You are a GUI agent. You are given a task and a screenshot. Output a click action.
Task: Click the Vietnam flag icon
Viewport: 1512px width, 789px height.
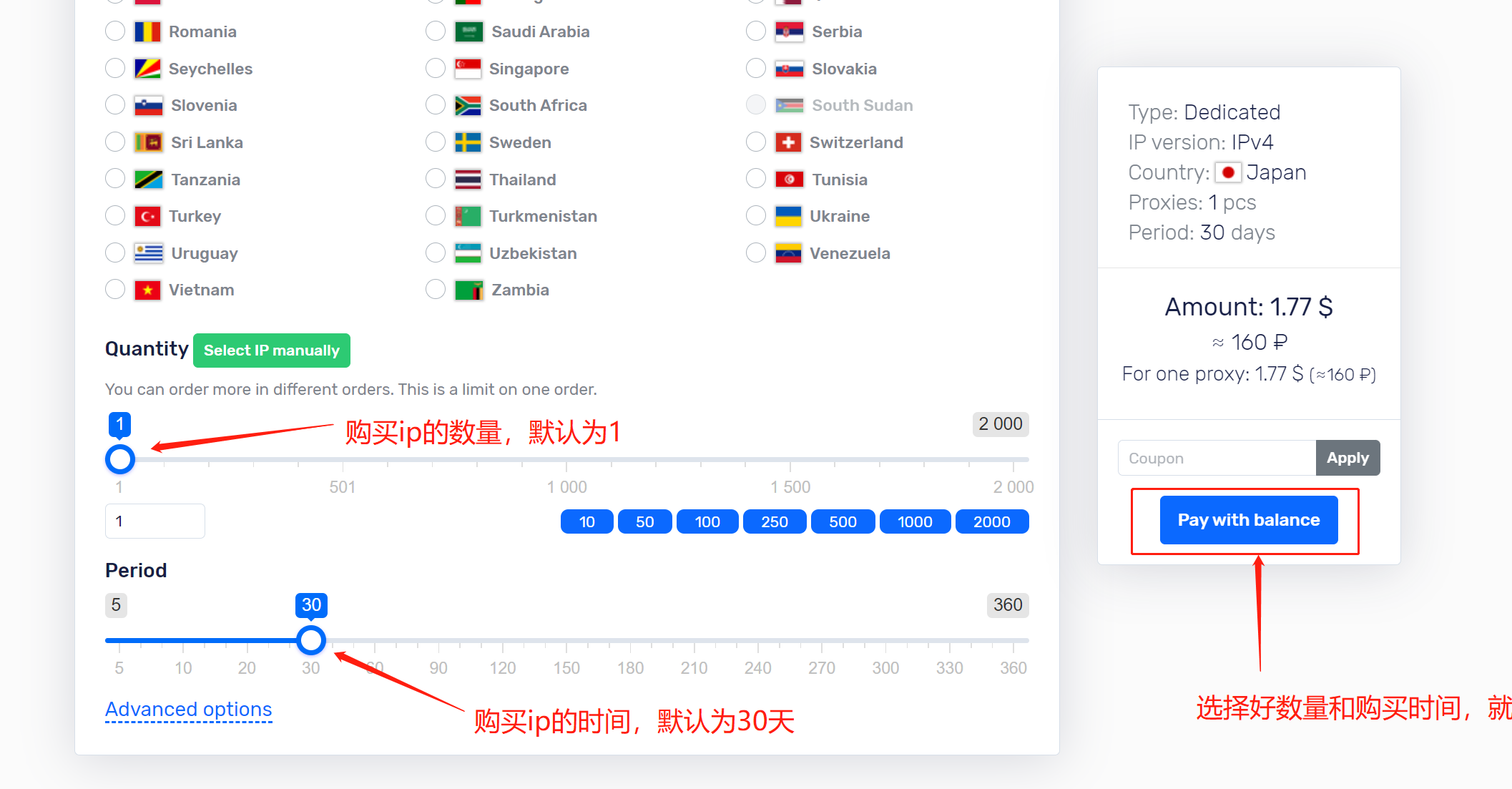147,290
